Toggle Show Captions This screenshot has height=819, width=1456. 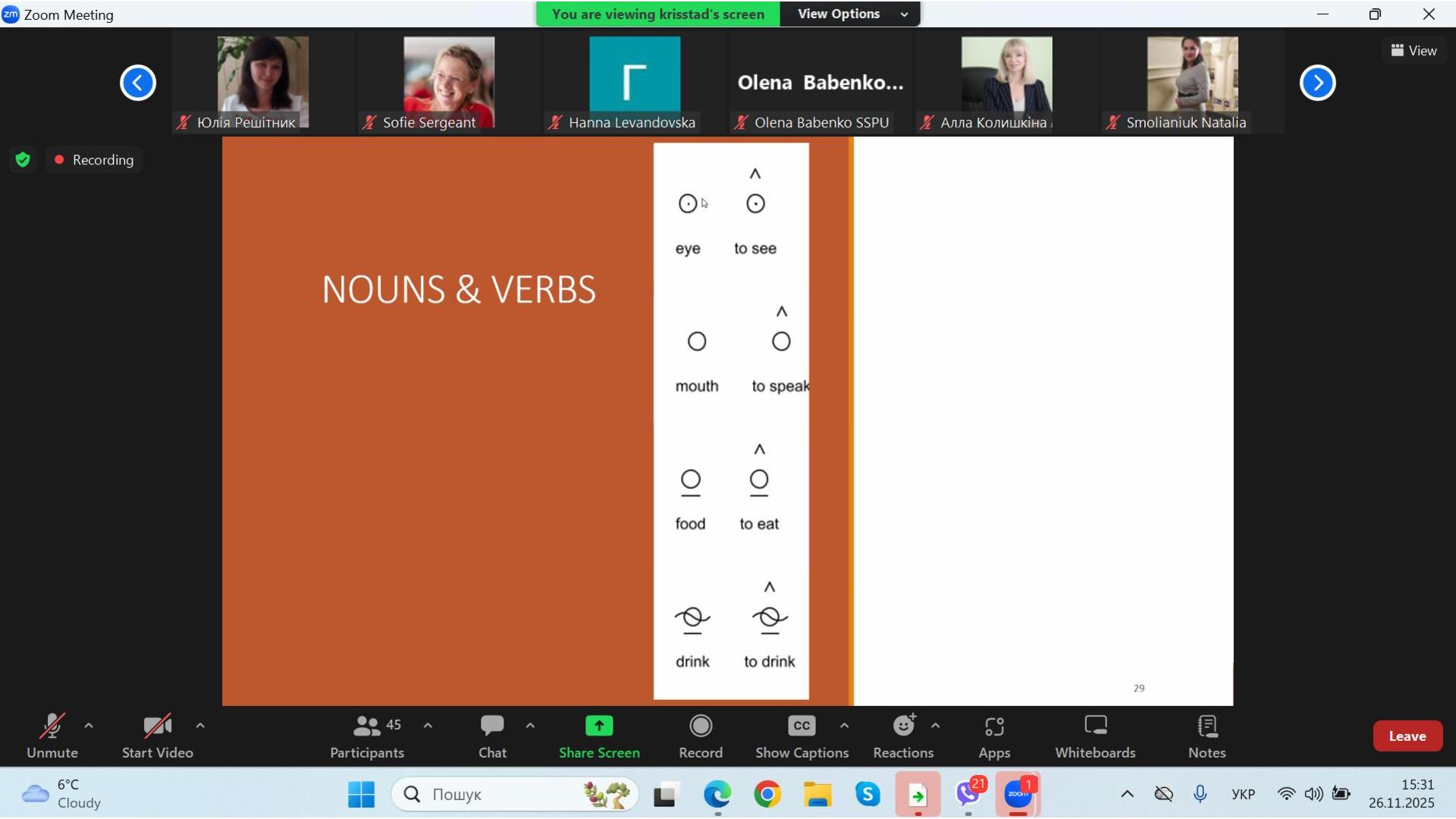[x=801, y=736]
